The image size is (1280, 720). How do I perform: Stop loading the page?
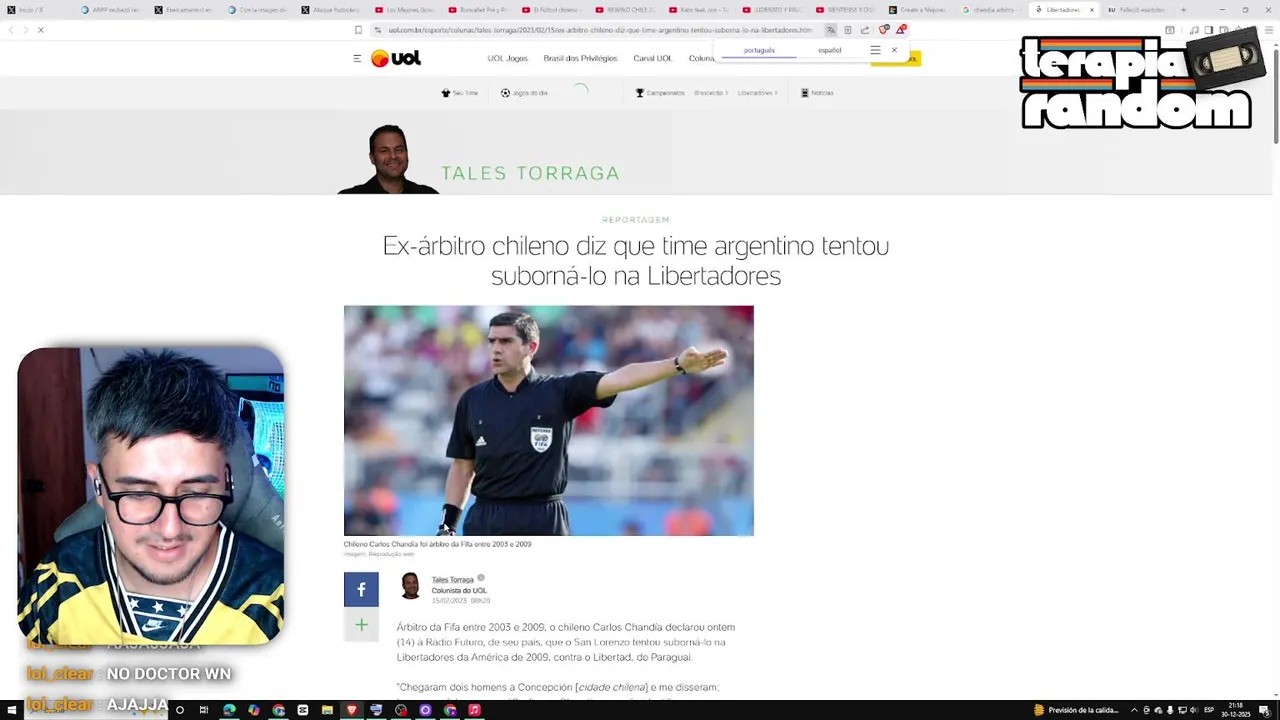point(41,30)
